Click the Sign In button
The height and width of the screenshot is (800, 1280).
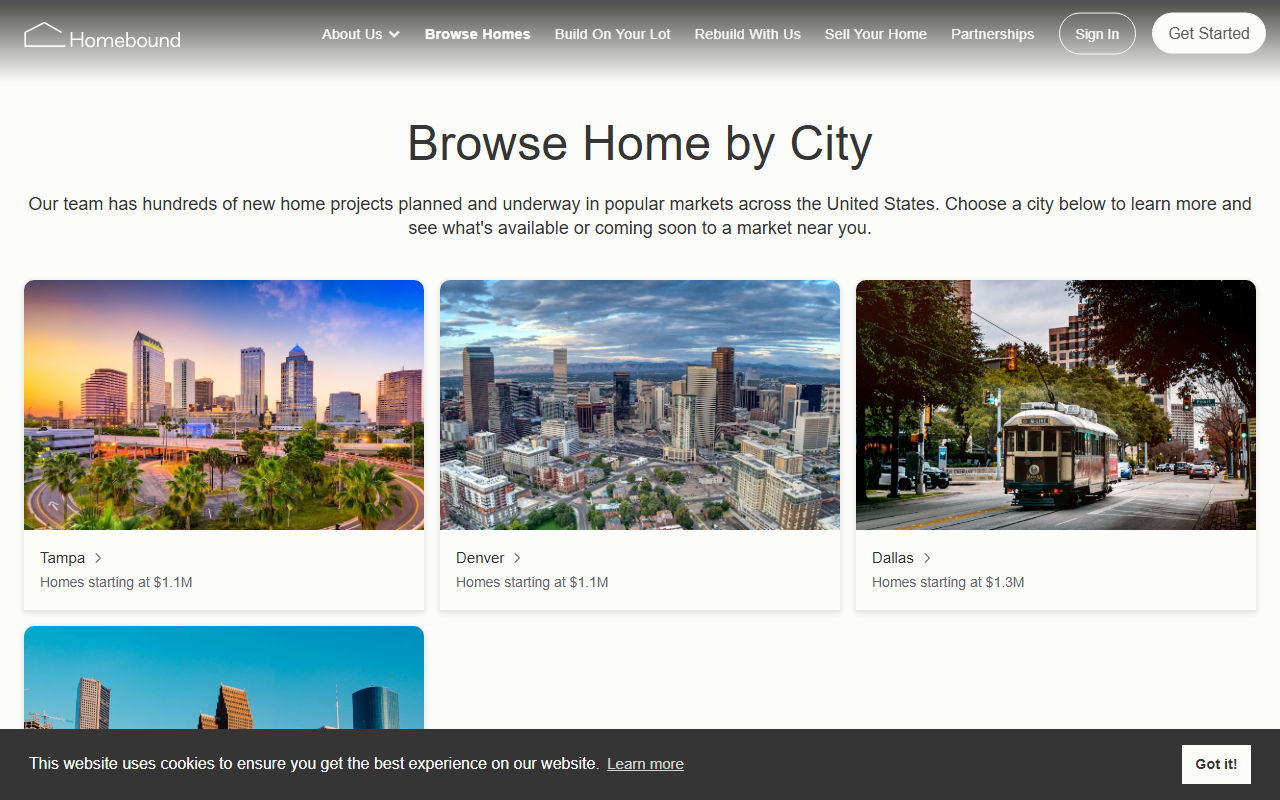(x=1097, y=34)
